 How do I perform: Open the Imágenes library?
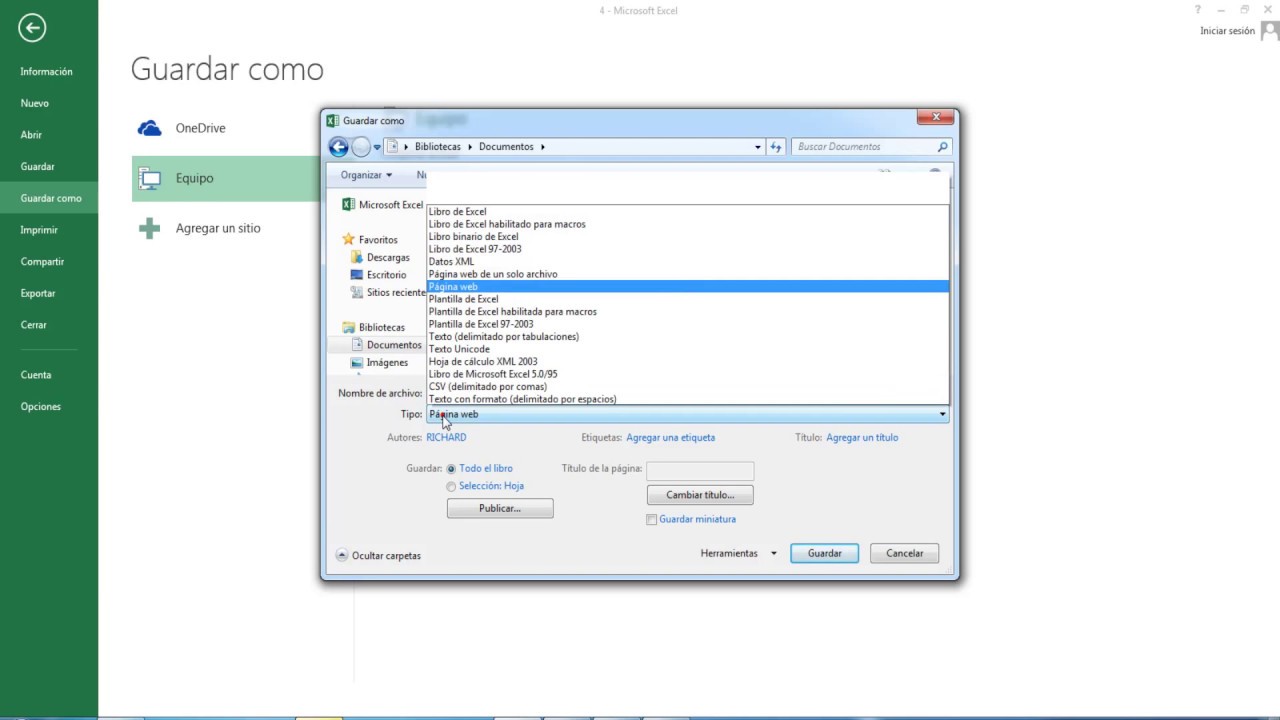[x=379, y=363]
